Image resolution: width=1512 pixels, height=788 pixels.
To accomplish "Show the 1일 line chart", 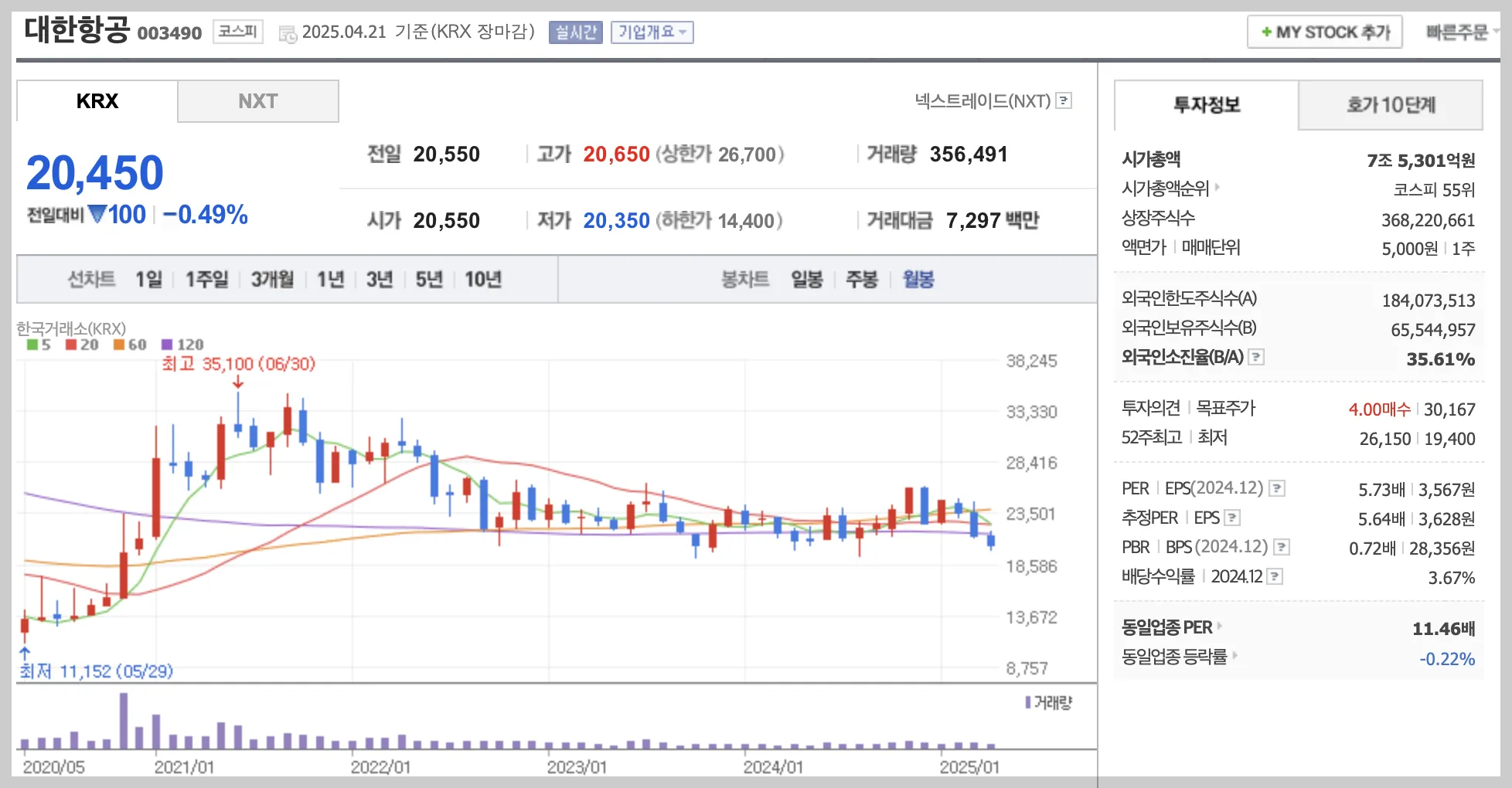I will point(149,279).
